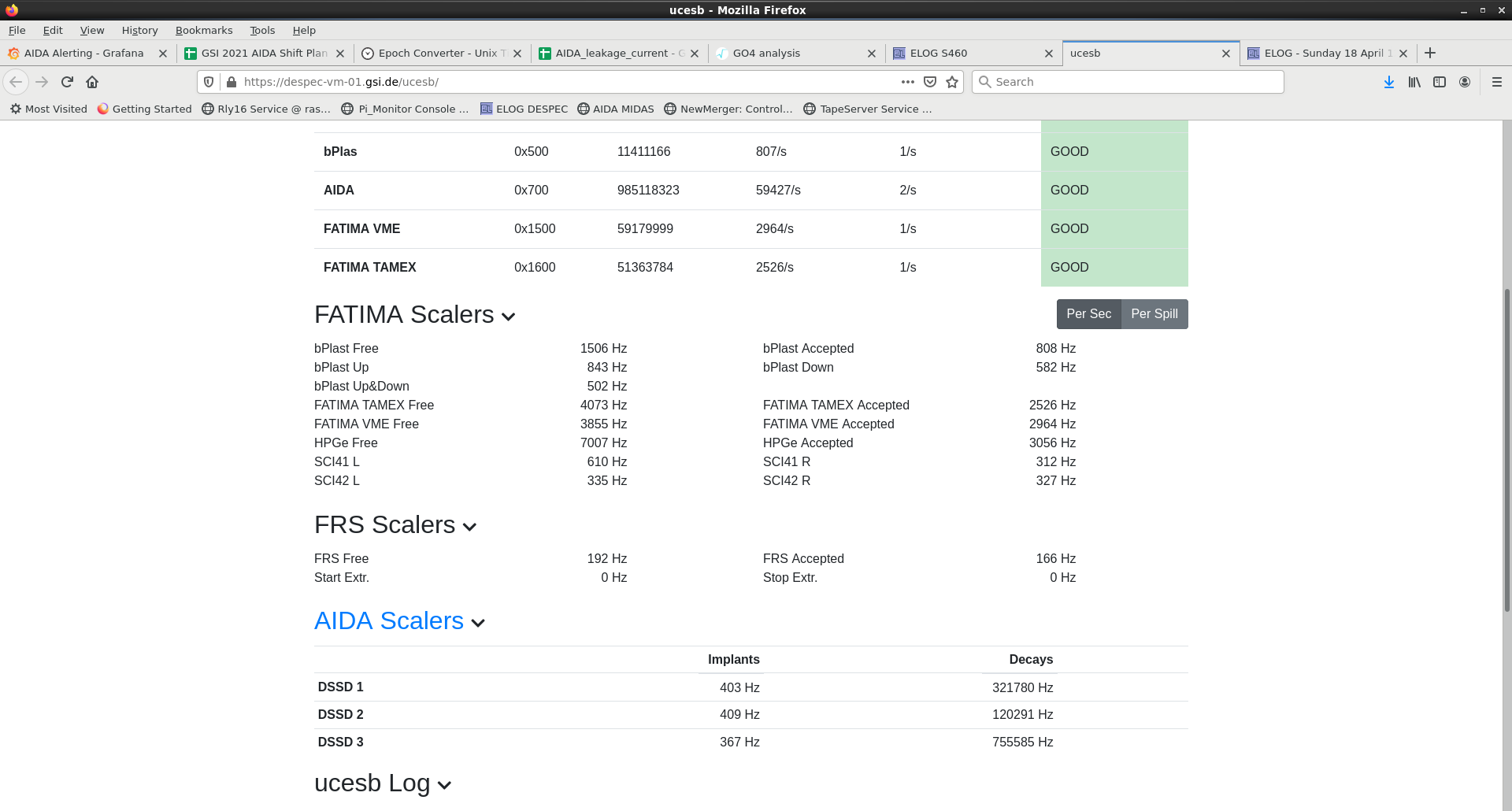The image size is (1512, 811).
Task: Open AIDA MIDAS bookmark
Action: pyautogui.click(x=616, y=109)
